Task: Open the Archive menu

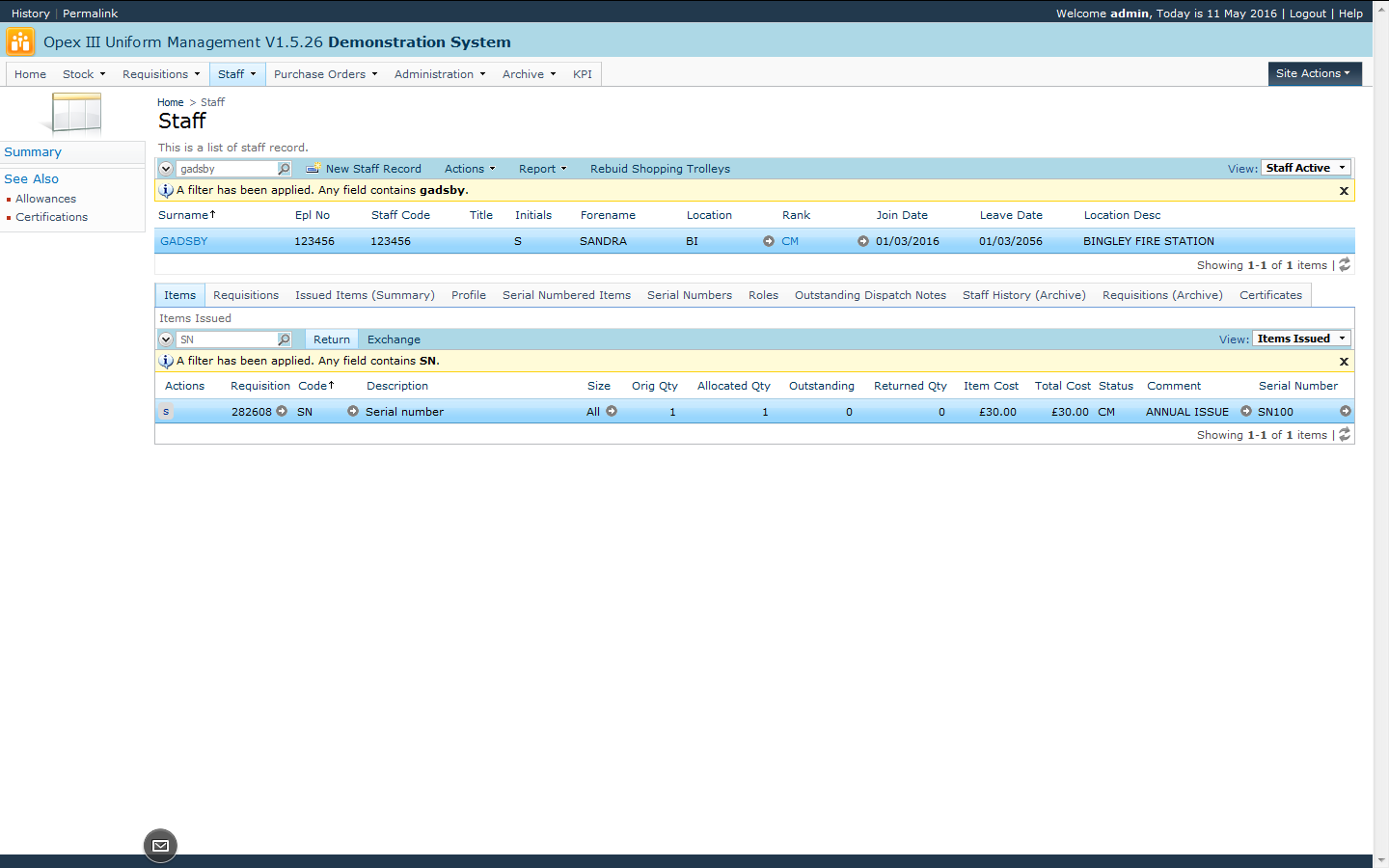Action: tap(529, 74)
